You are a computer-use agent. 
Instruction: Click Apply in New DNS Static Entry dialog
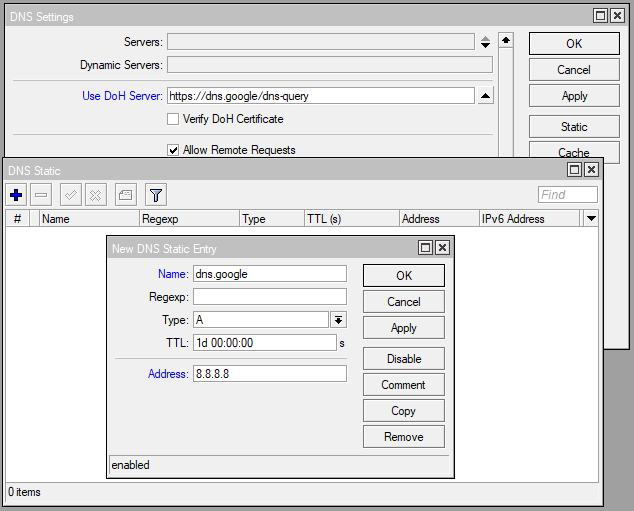[x=404, y=327]
